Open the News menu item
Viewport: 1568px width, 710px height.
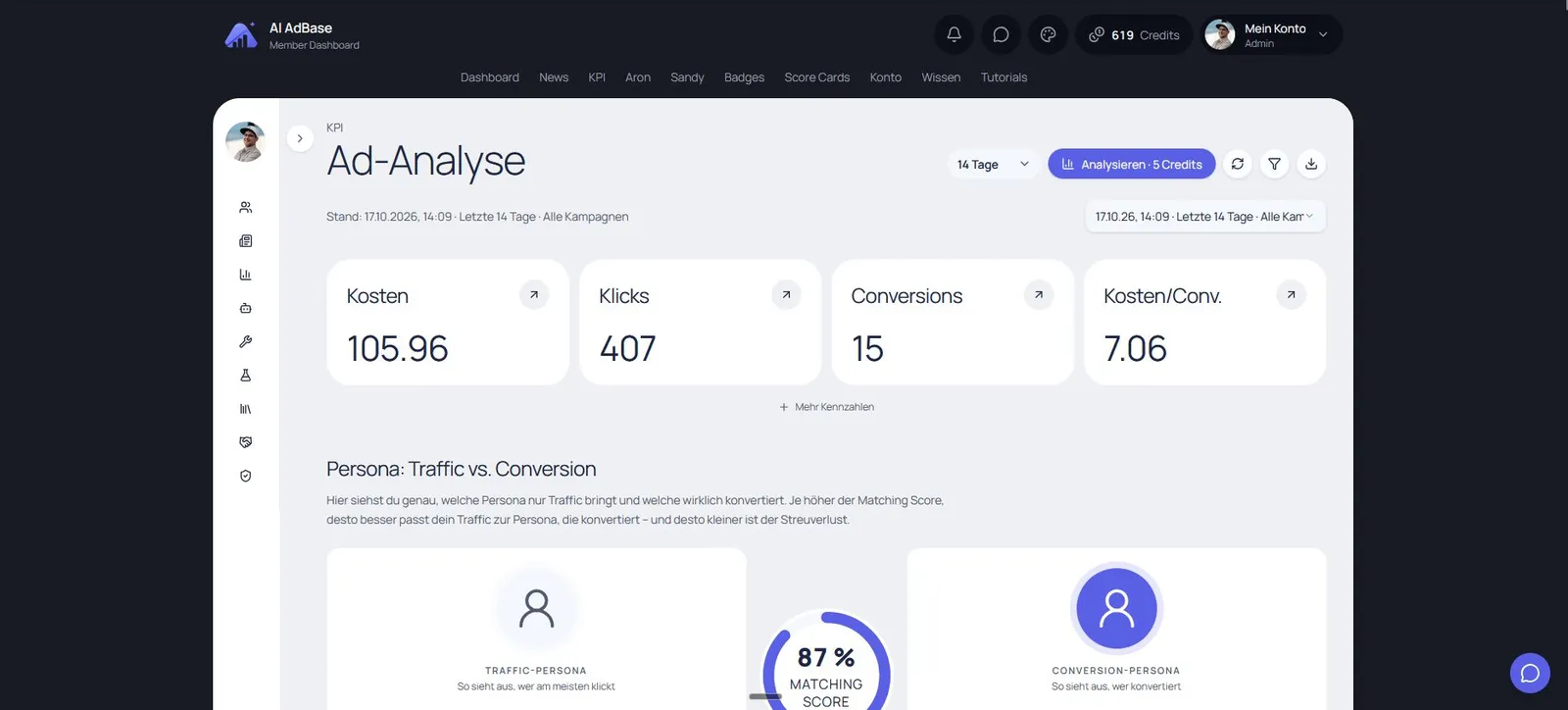coord(554,77)
